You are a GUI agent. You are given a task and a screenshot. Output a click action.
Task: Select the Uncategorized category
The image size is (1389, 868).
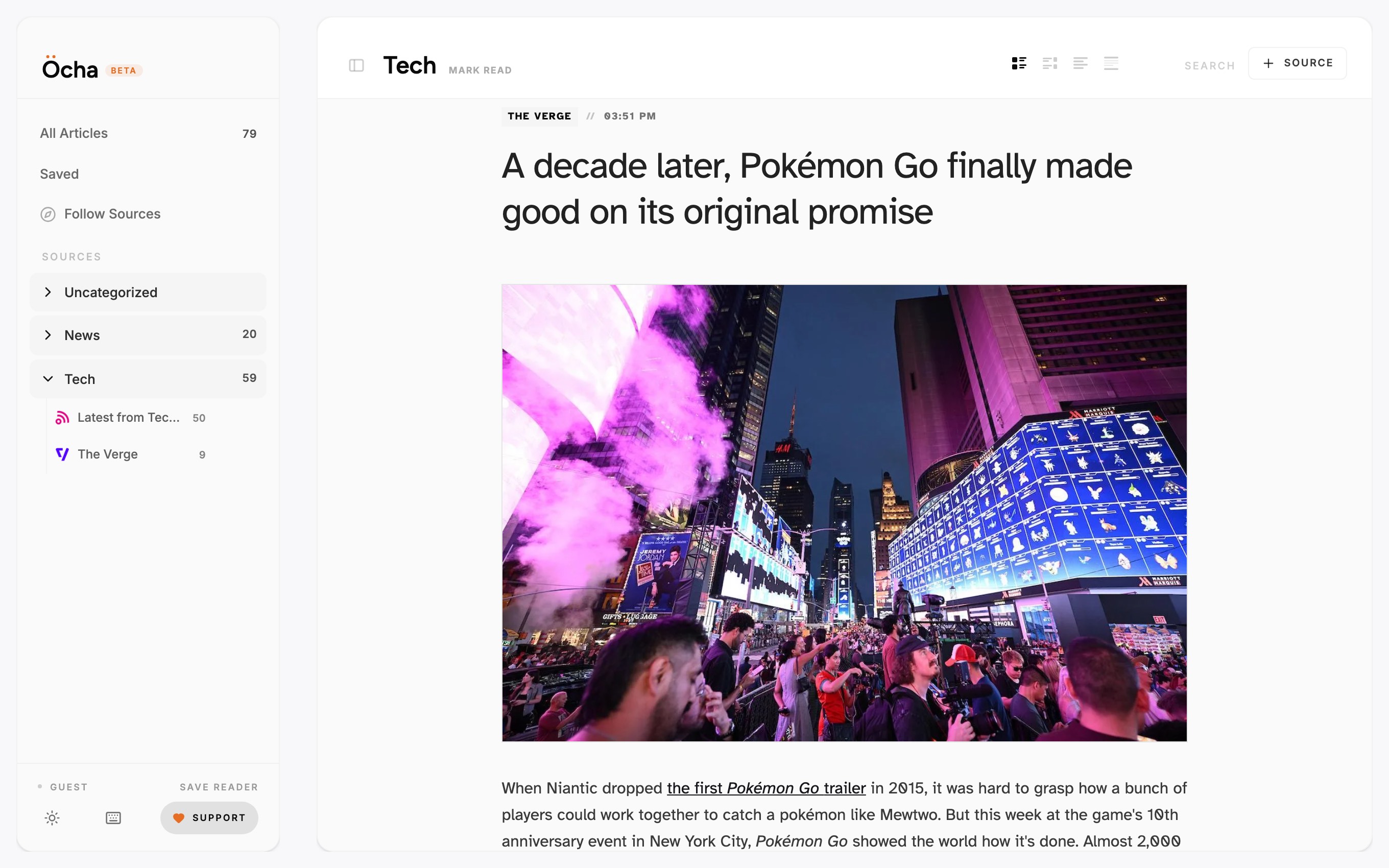tap(148, 292)
